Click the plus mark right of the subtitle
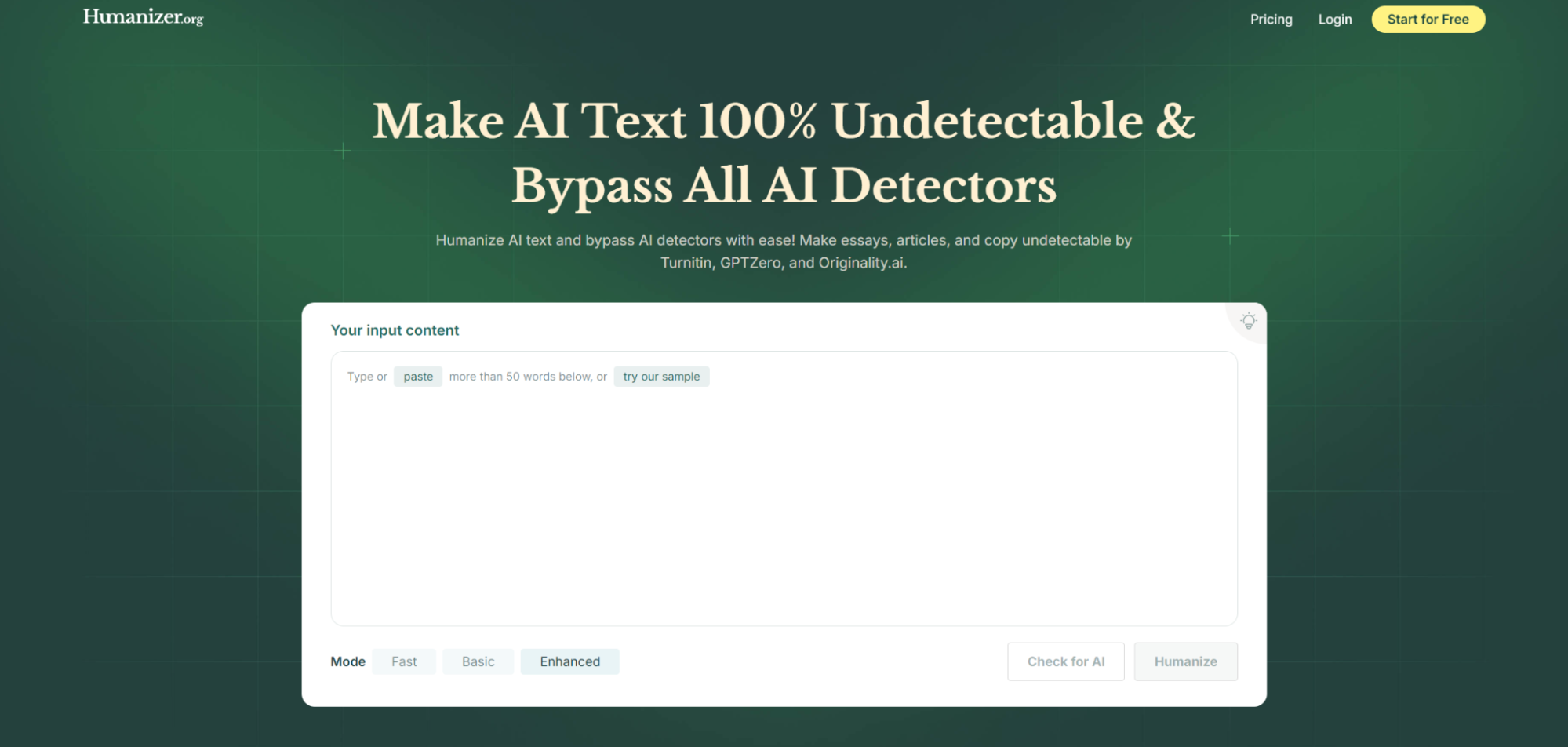Viewport: 1568px width, 747px height. 1230,235
